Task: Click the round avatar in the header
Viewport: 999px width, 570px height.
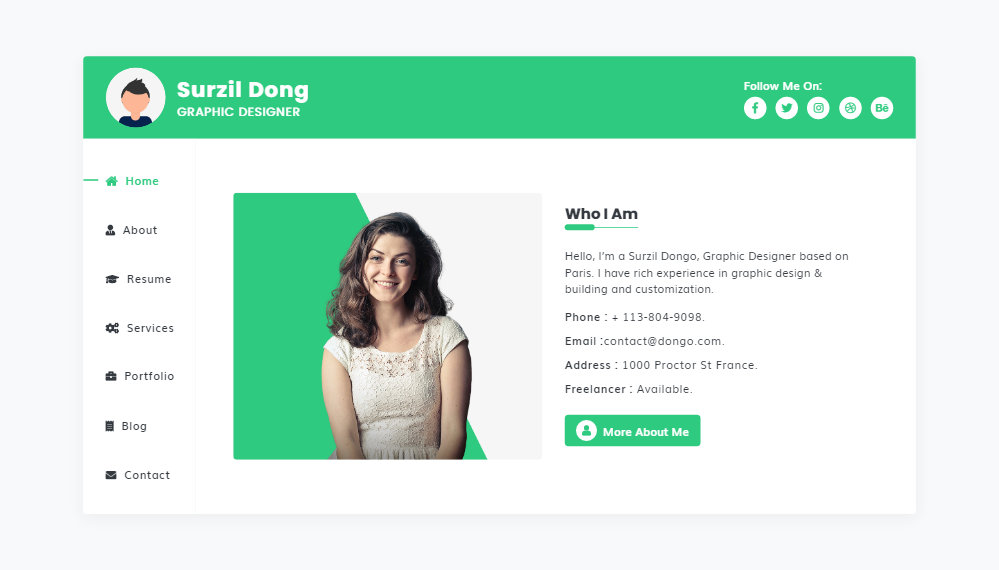Action: (x=136, y=97)
